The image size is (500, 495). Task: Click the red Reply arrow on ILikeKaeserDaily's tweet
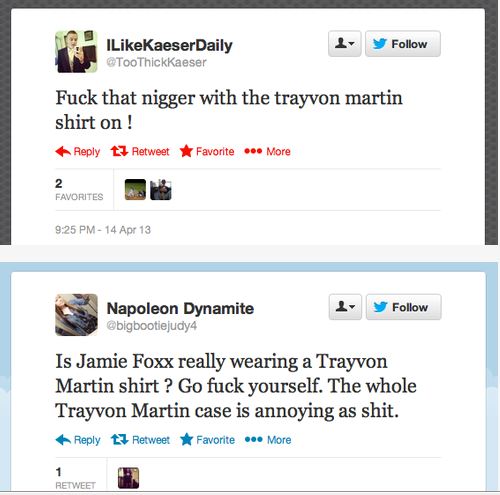pos(63,152)
